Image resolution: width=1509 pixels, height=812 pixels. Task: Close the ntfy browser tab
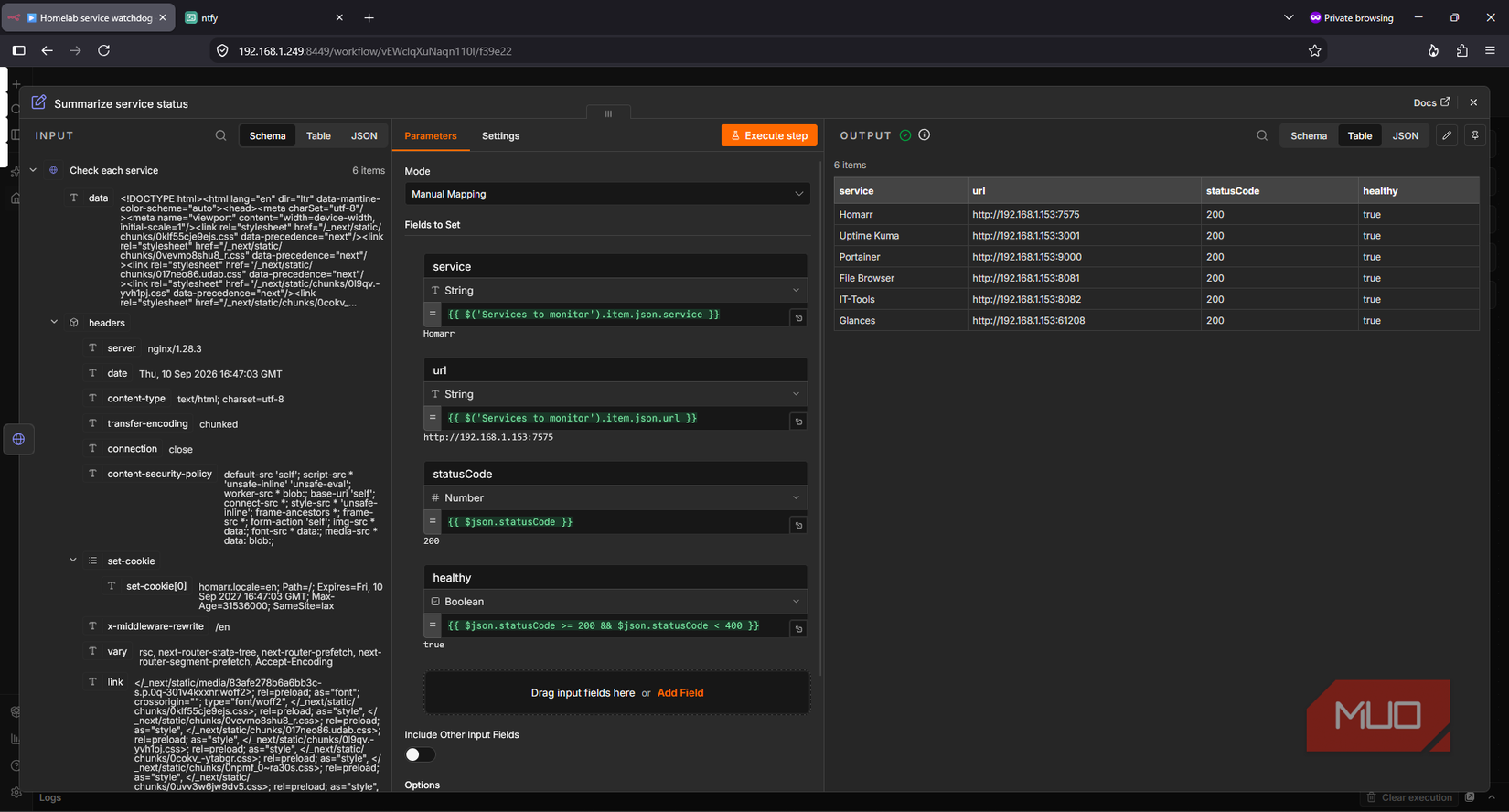339,17
